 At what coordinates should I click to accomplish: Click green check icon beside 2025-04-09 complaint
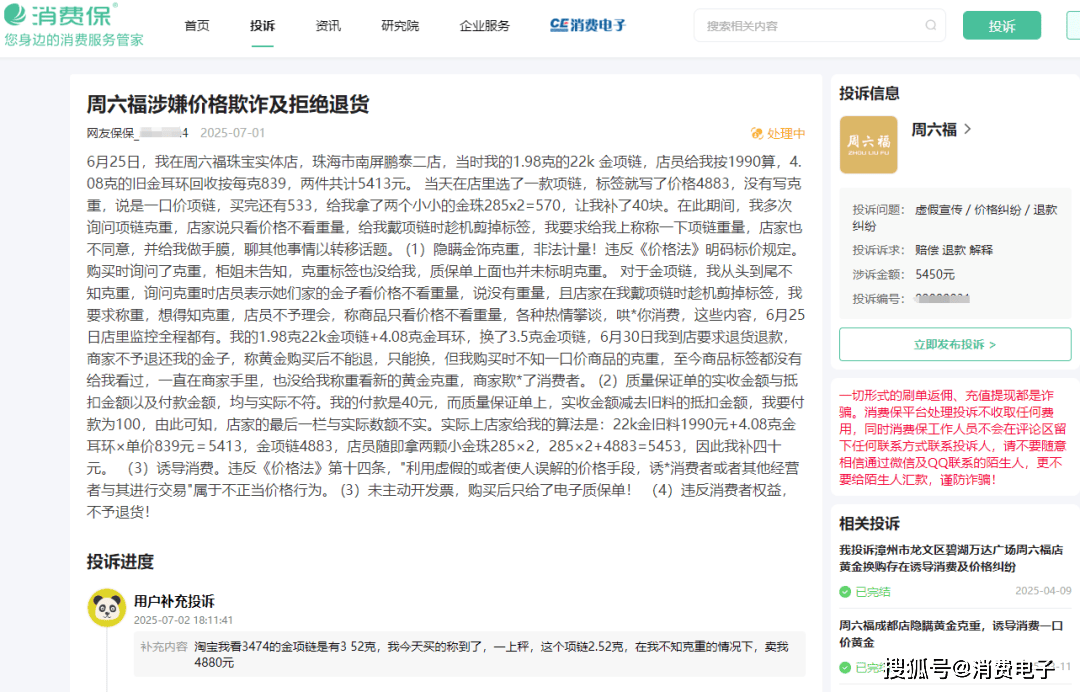point(845,591)
